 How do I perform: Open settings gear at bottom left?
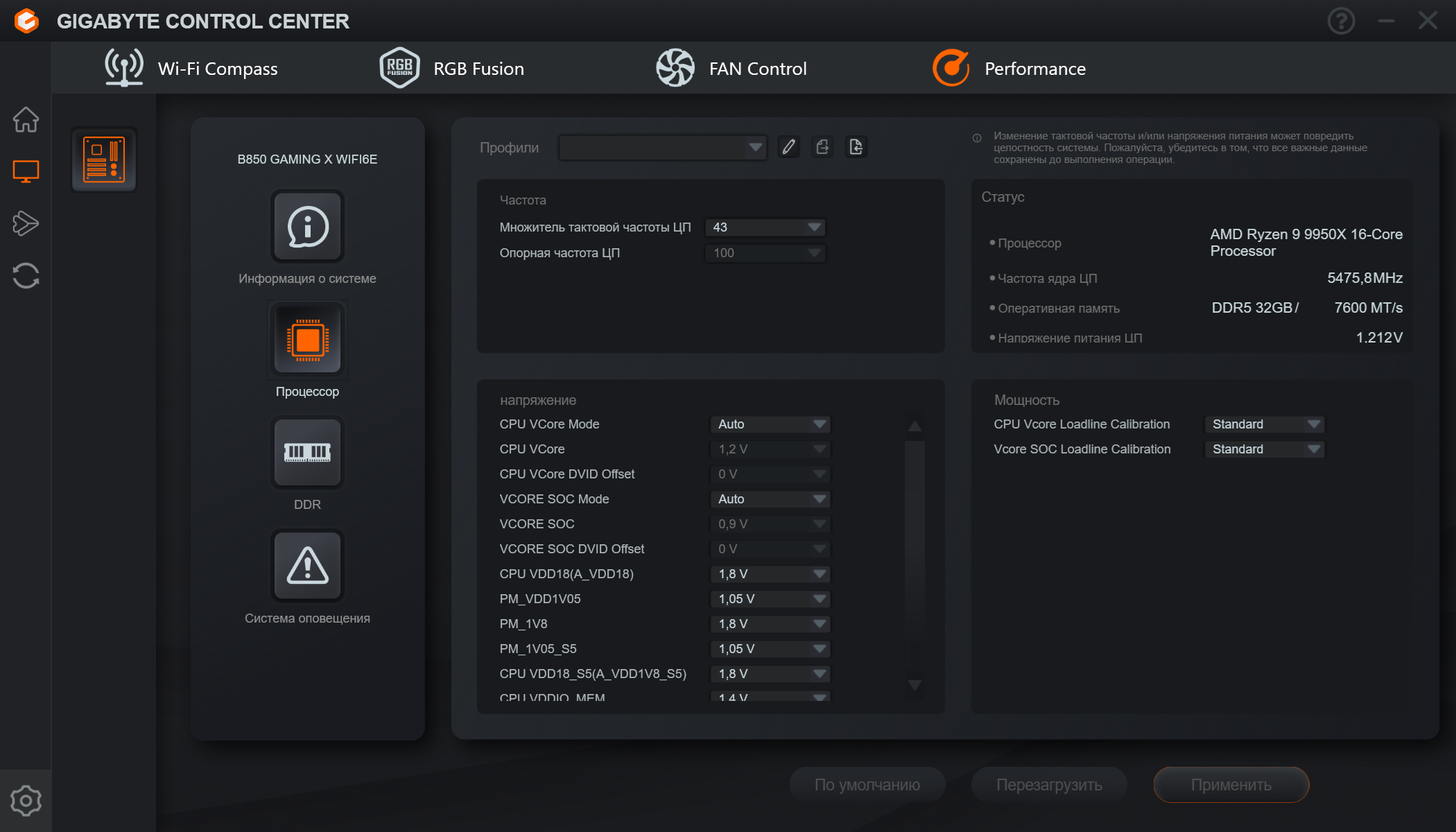[26, 801]
